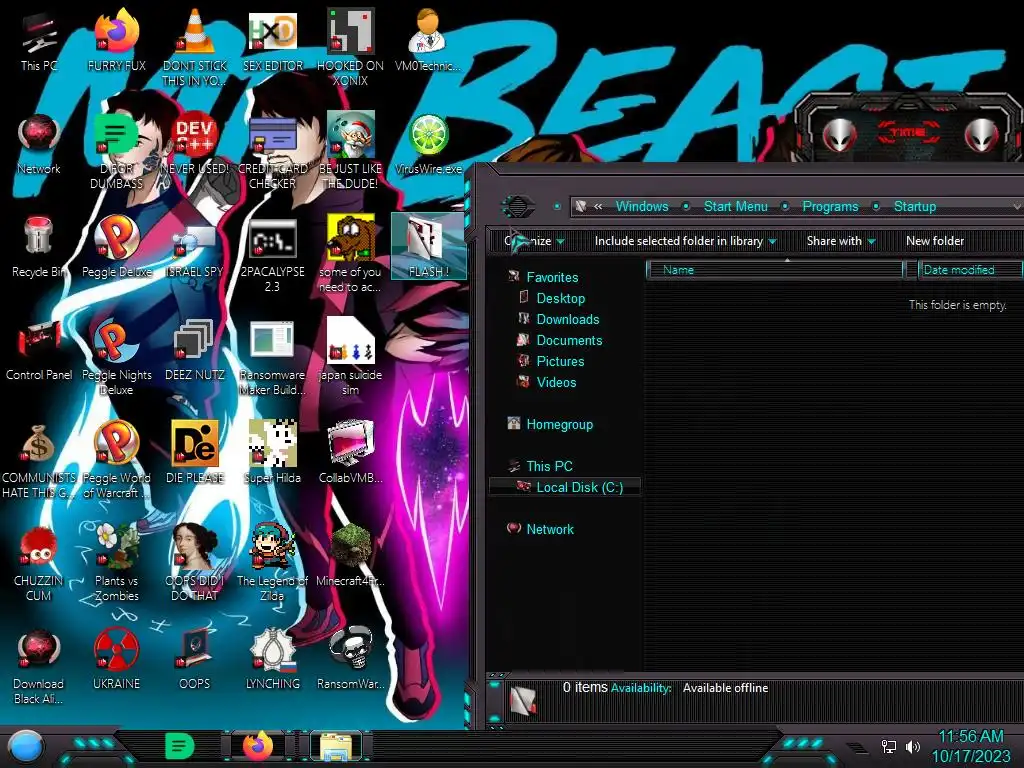Select Network in the Explorer sidebar
The image size is (1024, 768).
pyautogui.click(x=549, y=530)
